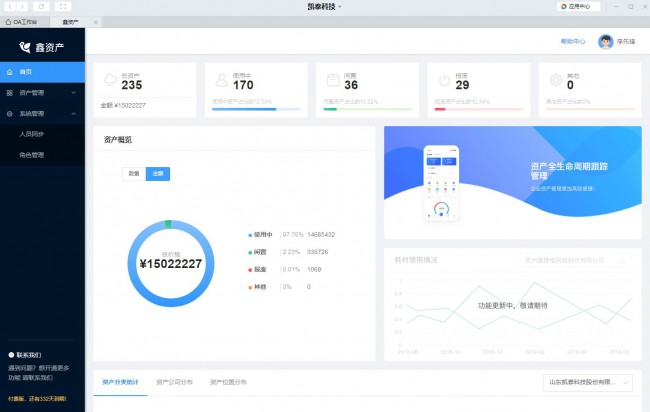
Task: Click the user avatar next to 李先瑞
Action: coord(605,42)
